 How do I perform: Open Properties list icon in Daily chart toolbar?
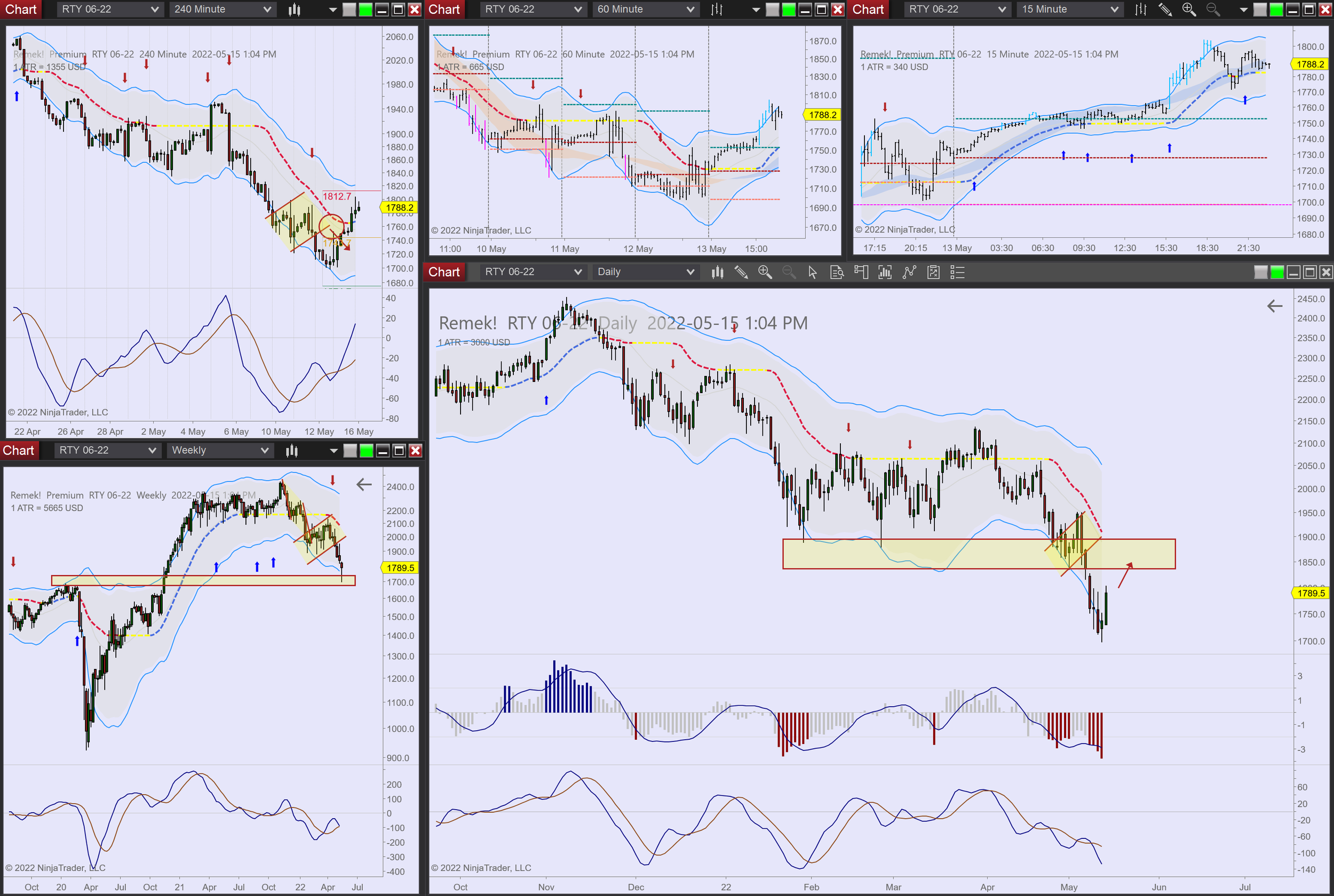click(957, 272)
